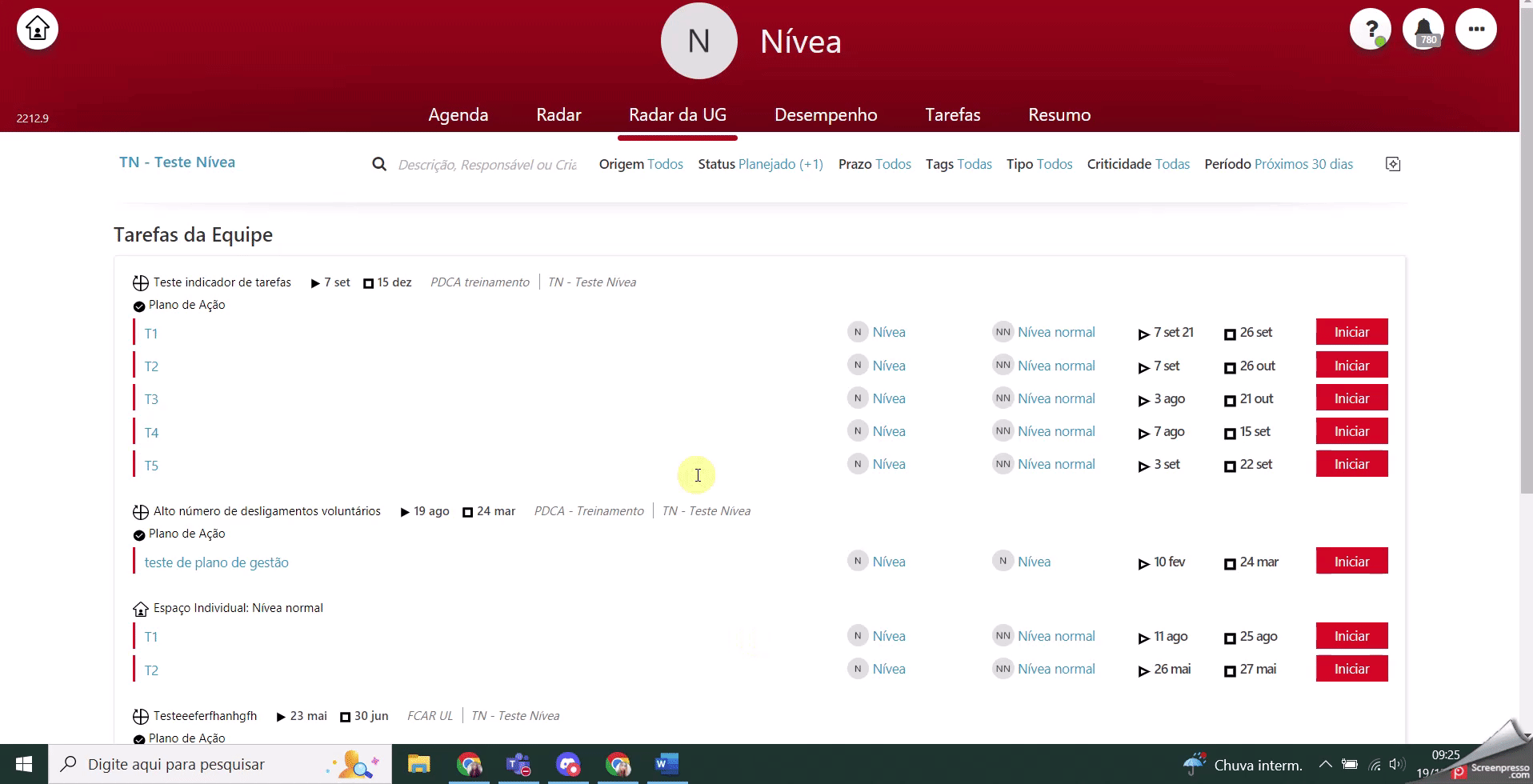This screenshot has height=784, width=1533.
Task: Click globe icon of Teste indicador de tarefas
Action: pos(141,282)
